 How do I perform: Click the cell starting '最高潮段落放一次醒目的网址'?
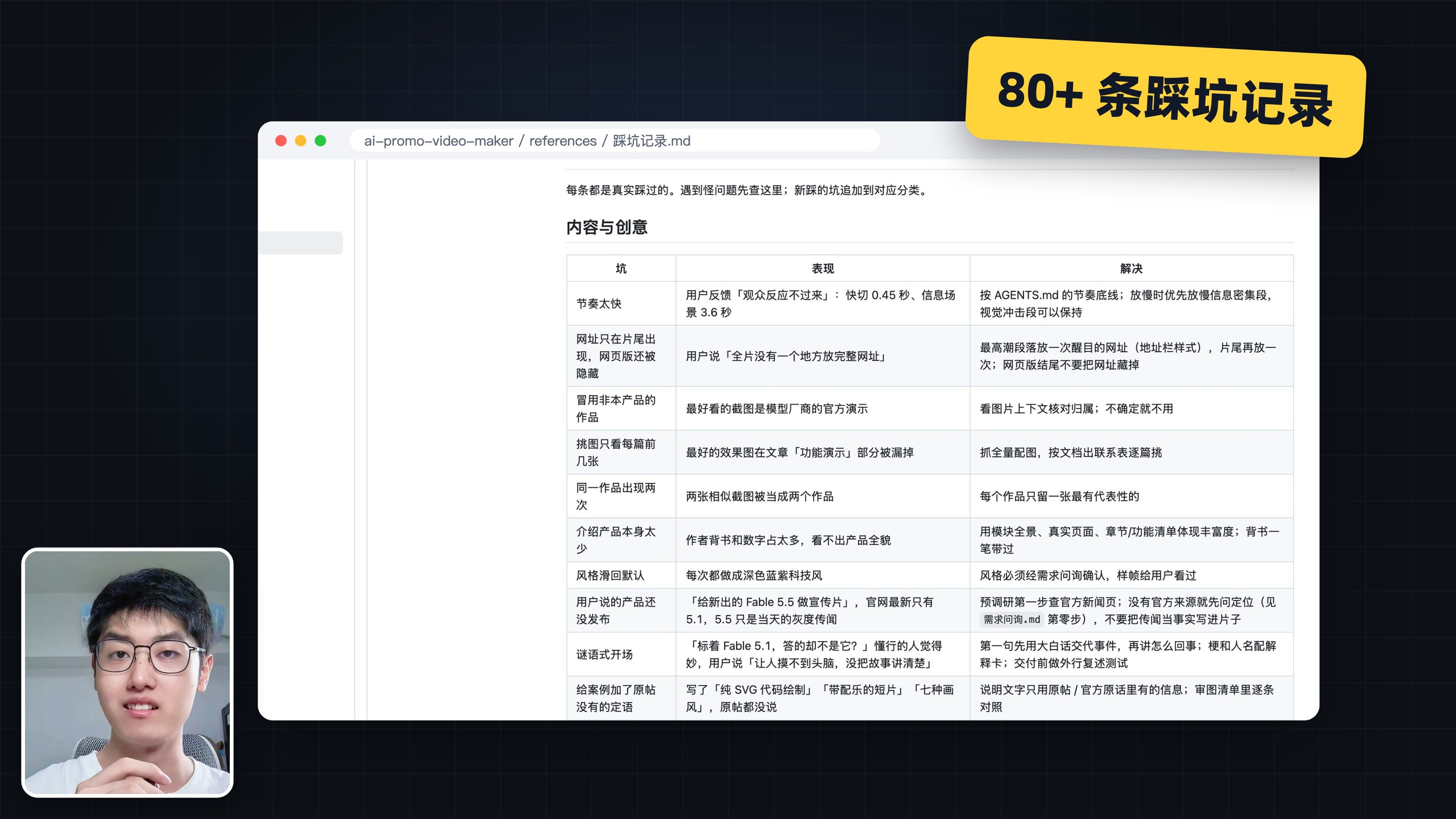[1132, 356]
